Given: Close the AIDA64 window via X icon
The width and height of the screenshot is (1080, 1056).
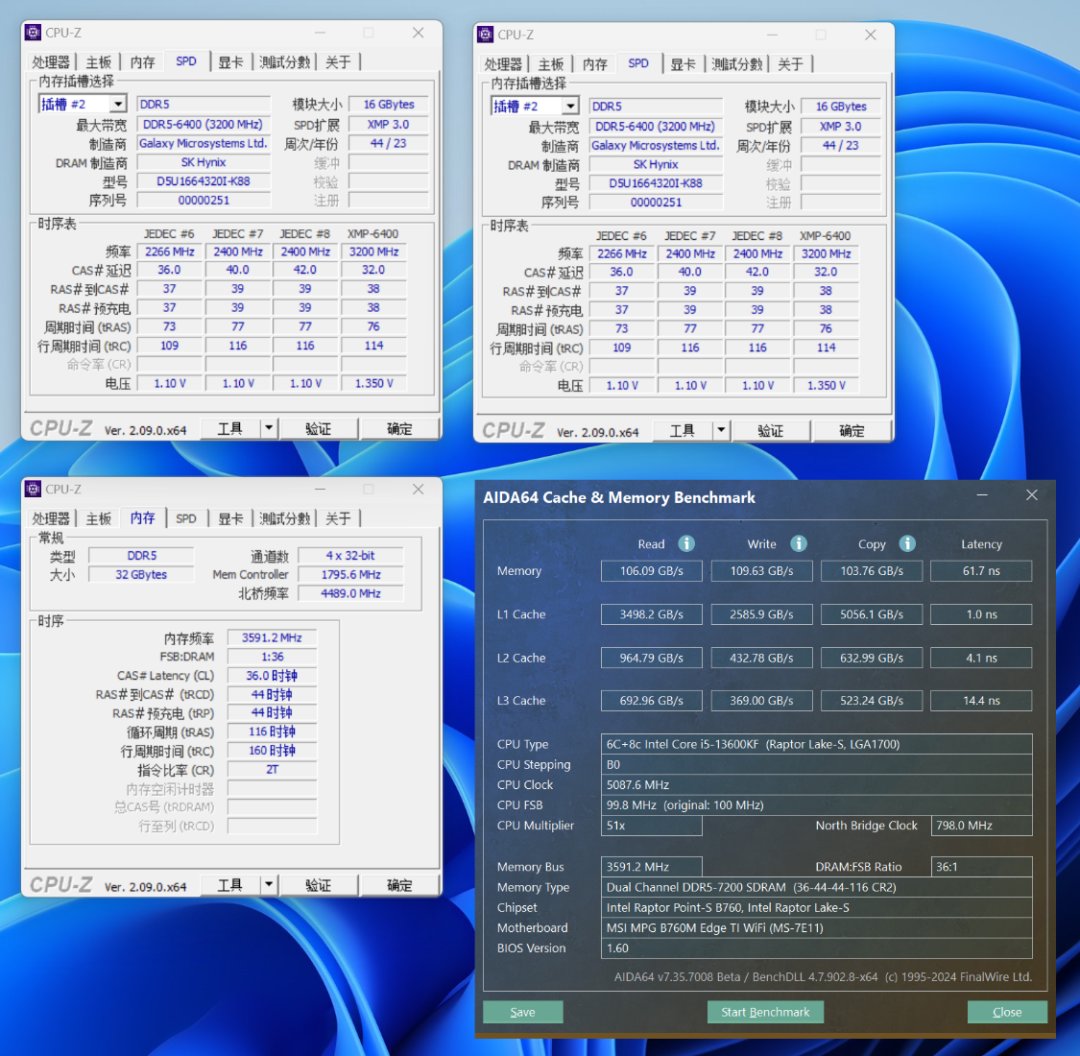Looking at the screenshot, I should (x=1032, y=495).
